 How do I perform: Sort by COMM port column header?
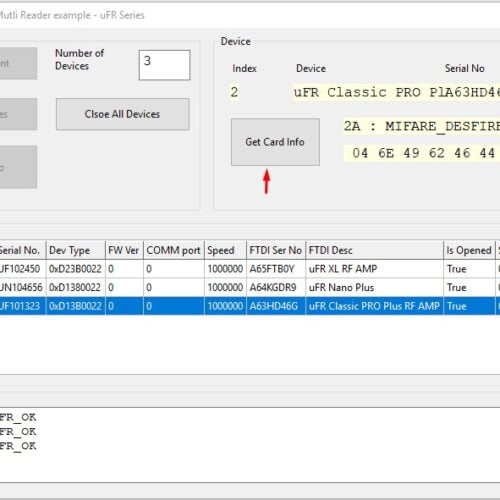pyautogui.click(x=174, y=250)
